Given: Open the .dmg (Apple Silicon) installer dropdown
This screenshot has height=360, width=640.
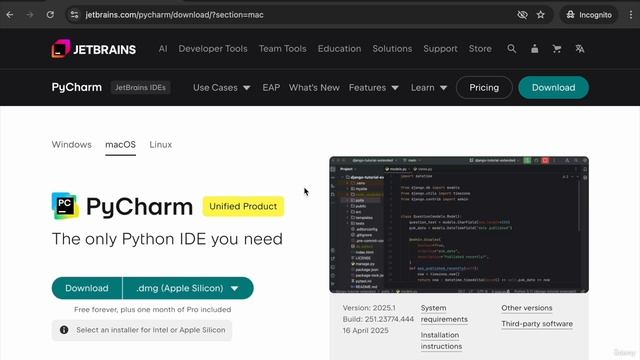Looking at the screenshot, I should 188,288.
